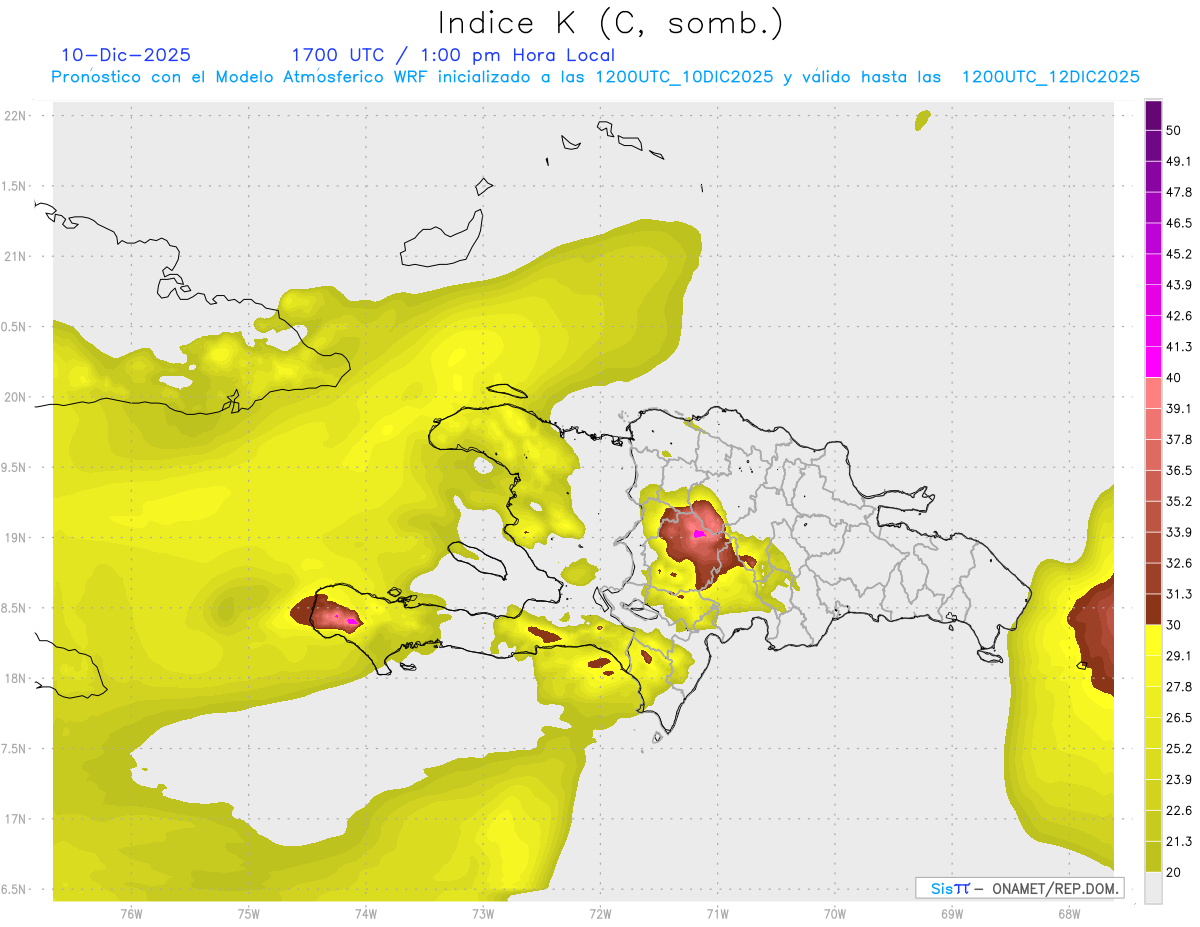This screenshot has width=1200, height=927.
Task: Click the "42.6" color scale value
Action: pos(1180,316)
